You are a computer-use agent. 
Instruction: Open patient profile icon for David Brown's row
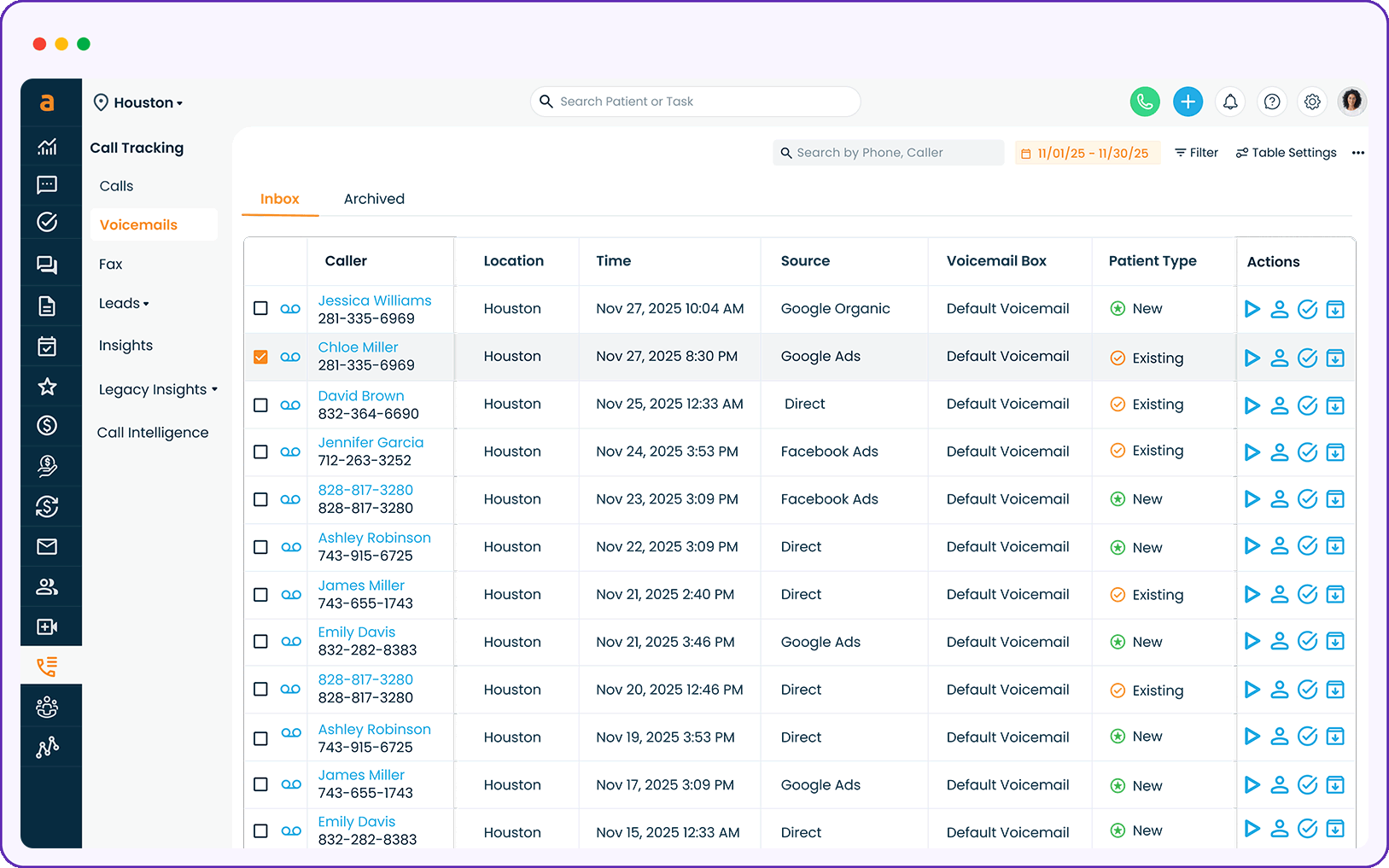pyautogui.click(x=1279, y=405)
